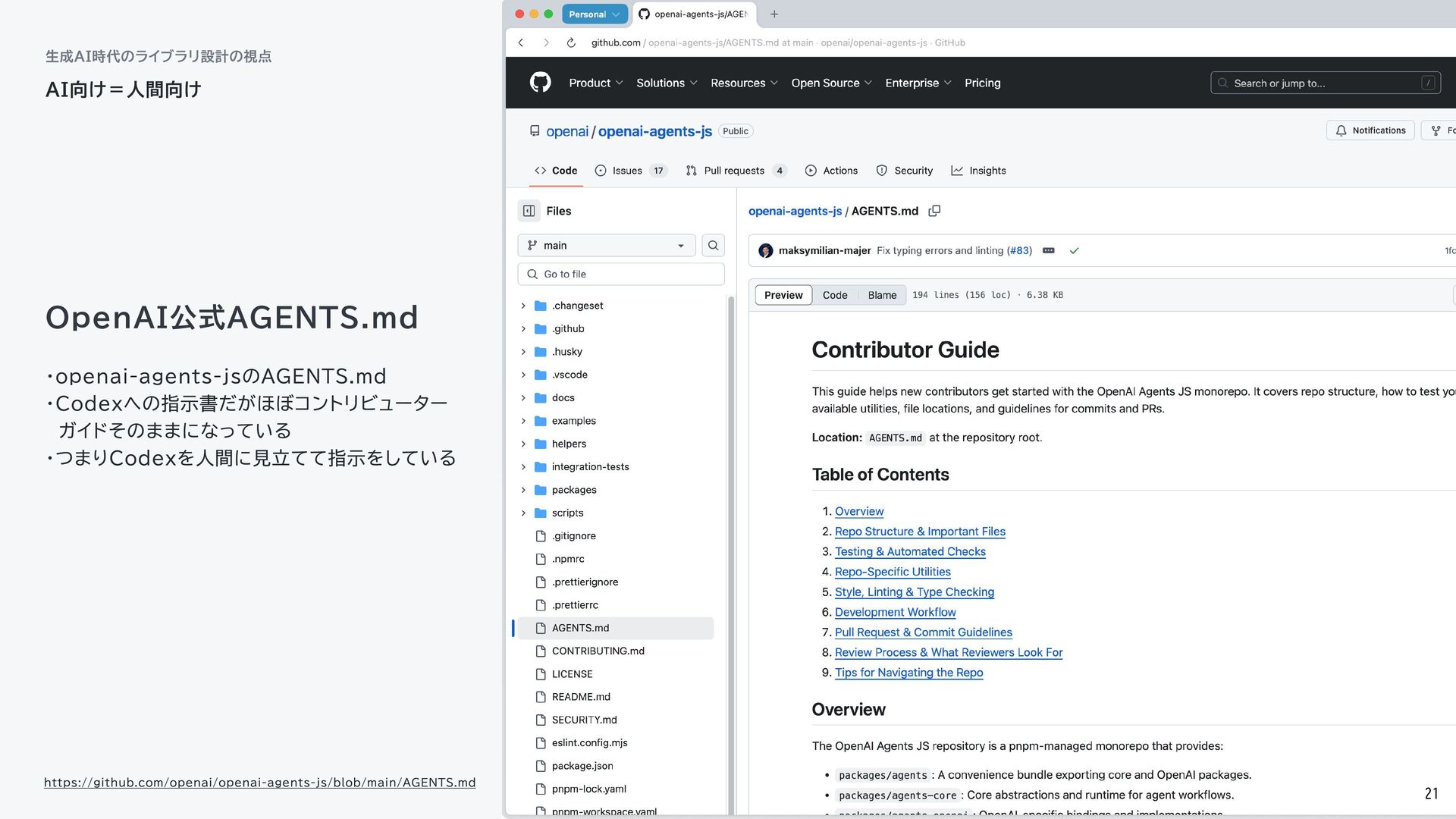Screen dimensions: 1456x819
Task: Copy the AGENTS.md path
Action: pyautogui.click(x=934, y=211)
